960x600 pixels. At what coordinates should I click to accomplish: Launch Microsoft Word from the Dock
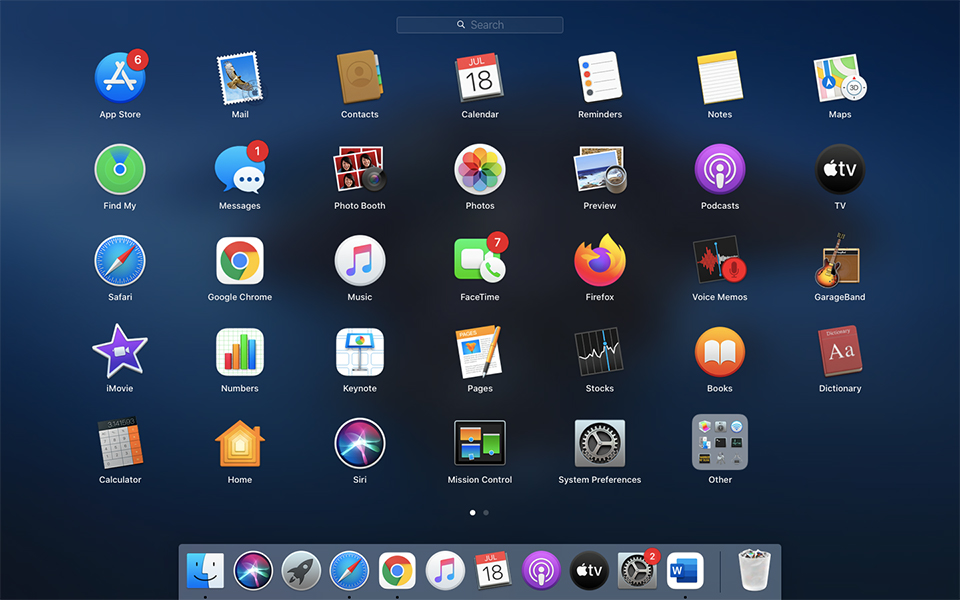click(x=685, y=571)
